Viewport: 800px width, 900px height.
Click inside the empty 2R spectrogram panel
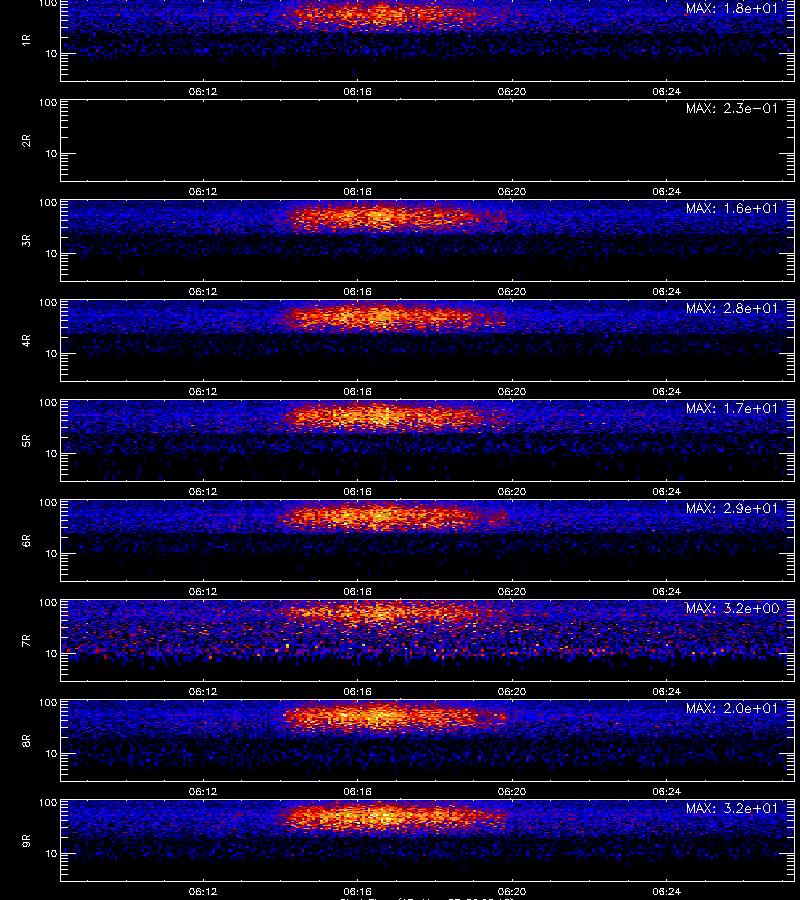point(428,141)
